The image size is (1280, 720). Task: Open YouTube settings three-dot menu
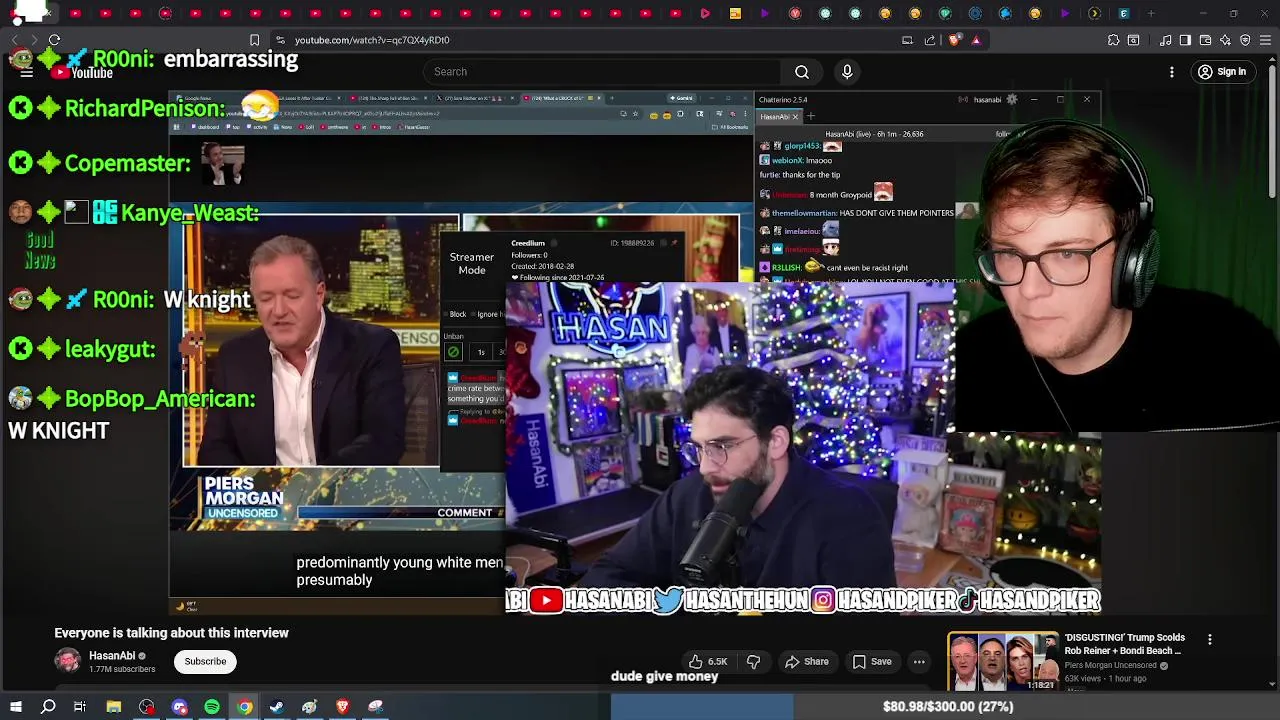click(1172, 72)
